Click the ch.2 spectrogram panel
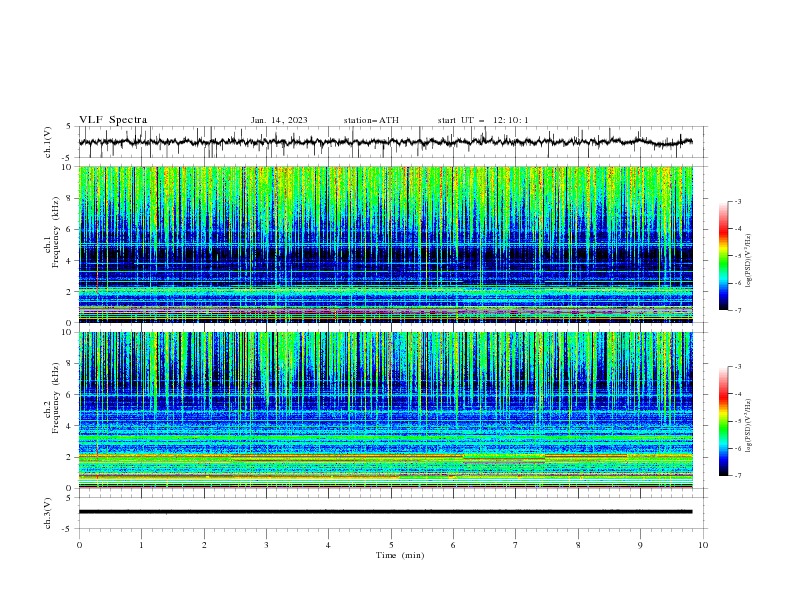Viewport: 792px width, 612px height. point(385,410)
